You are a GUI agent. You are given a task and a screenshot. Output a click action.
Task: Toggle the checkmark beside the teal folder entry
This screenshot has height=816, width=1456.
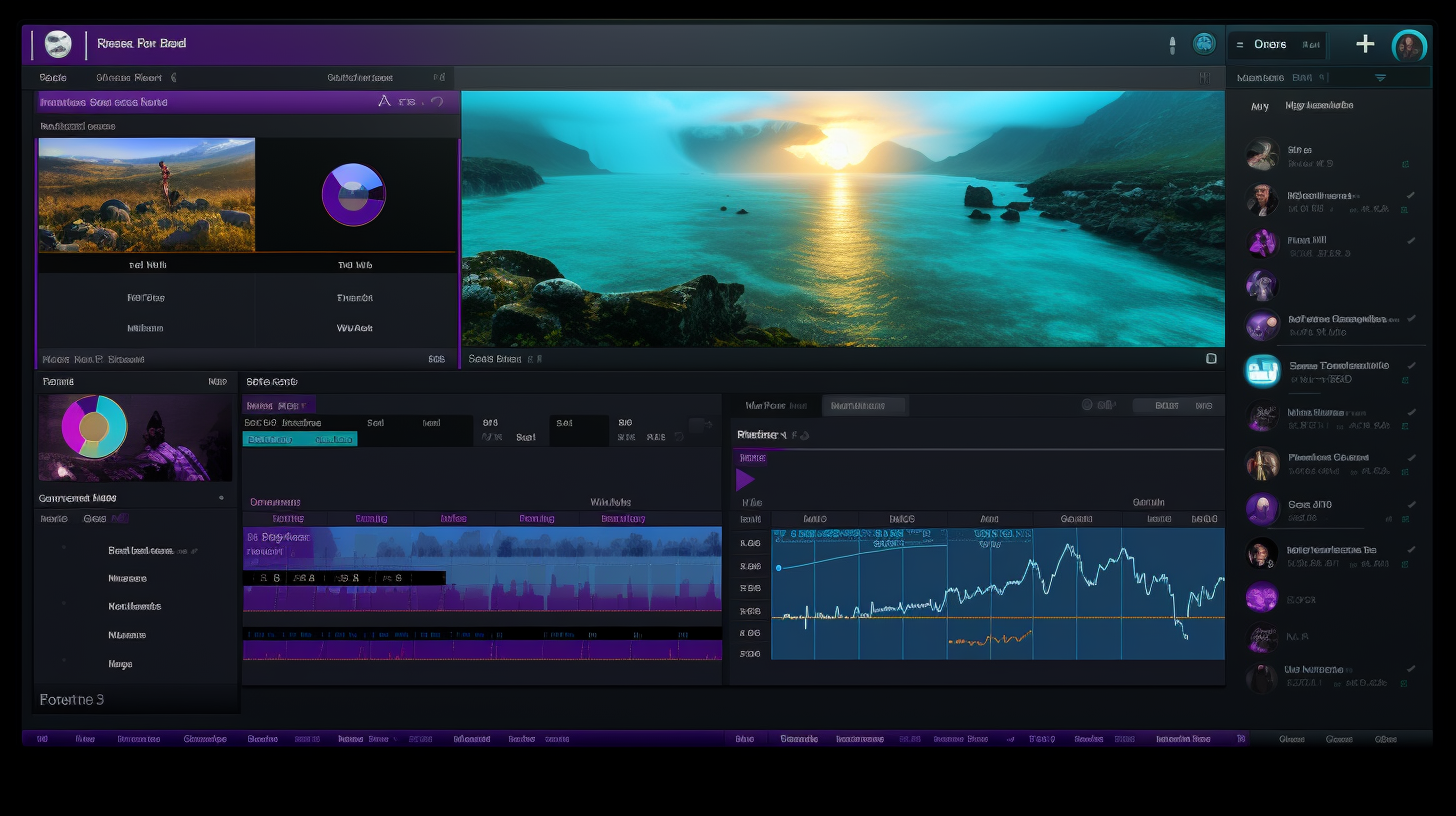(x=1410, y=365)
